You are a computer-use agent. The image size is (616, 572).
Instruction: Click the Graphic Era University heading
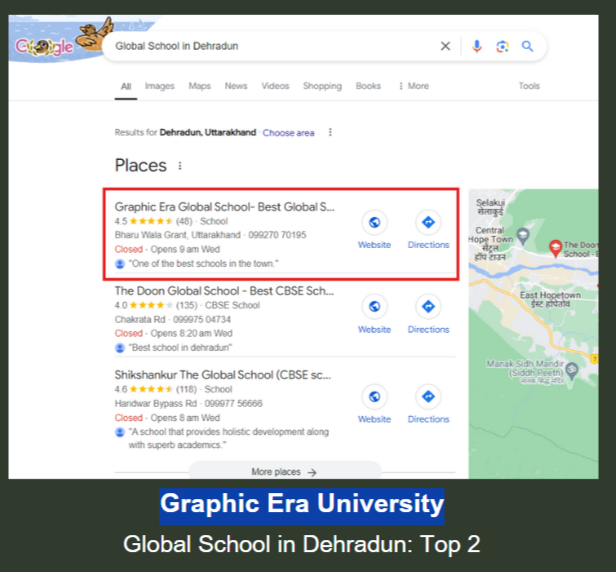(x=302, y=506)
